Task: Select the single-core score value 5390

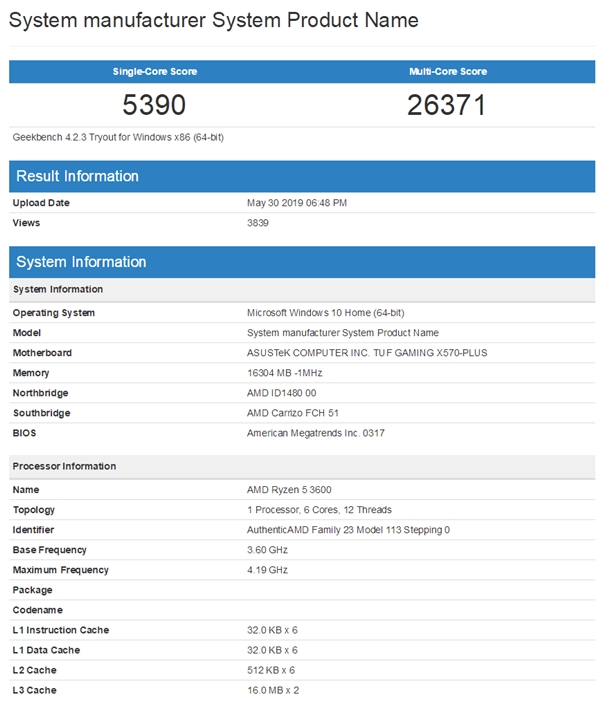Action: point(154,105)
